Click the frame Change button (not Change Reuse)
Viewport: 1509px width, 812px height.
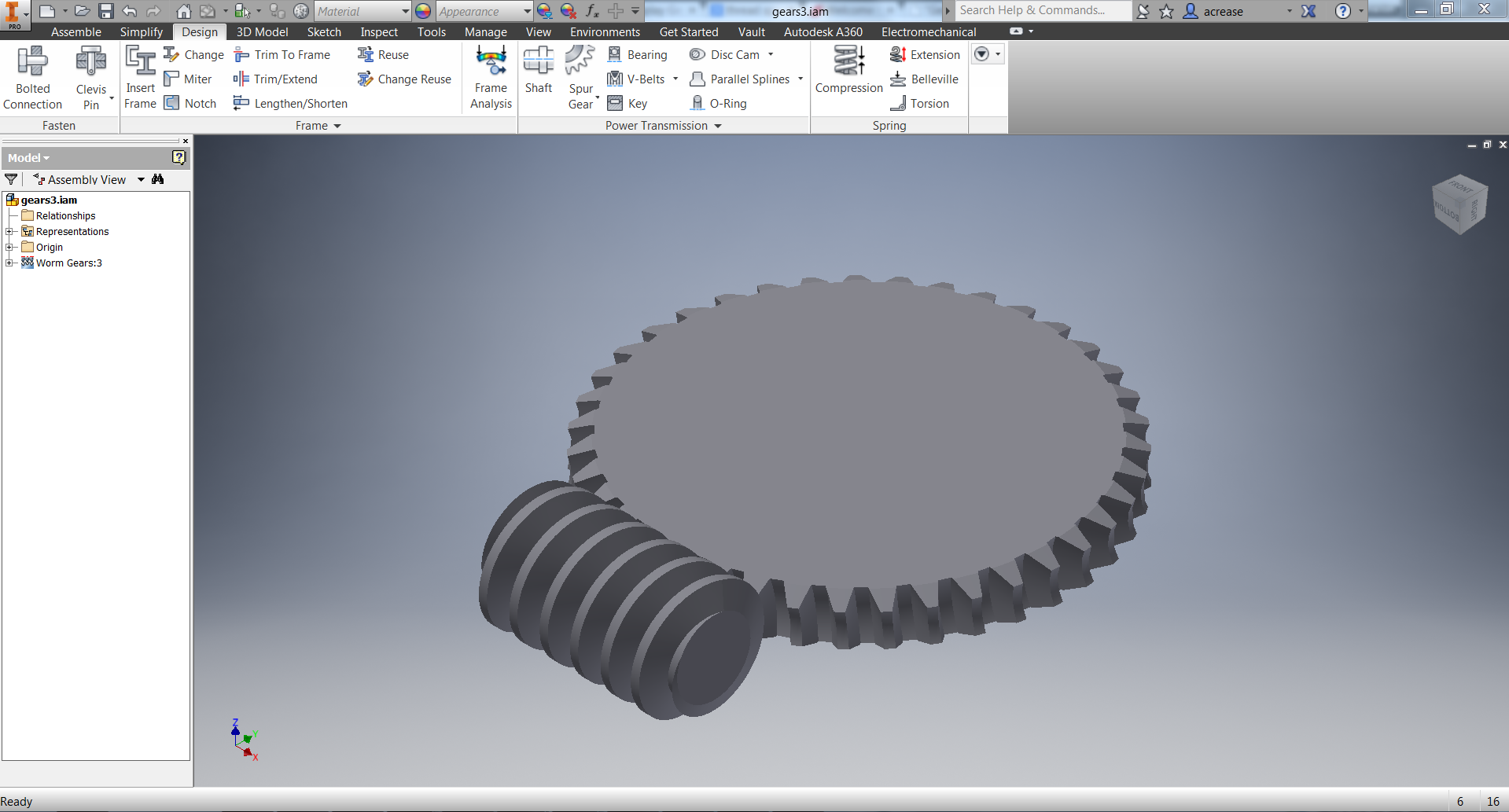coord(194,55)
